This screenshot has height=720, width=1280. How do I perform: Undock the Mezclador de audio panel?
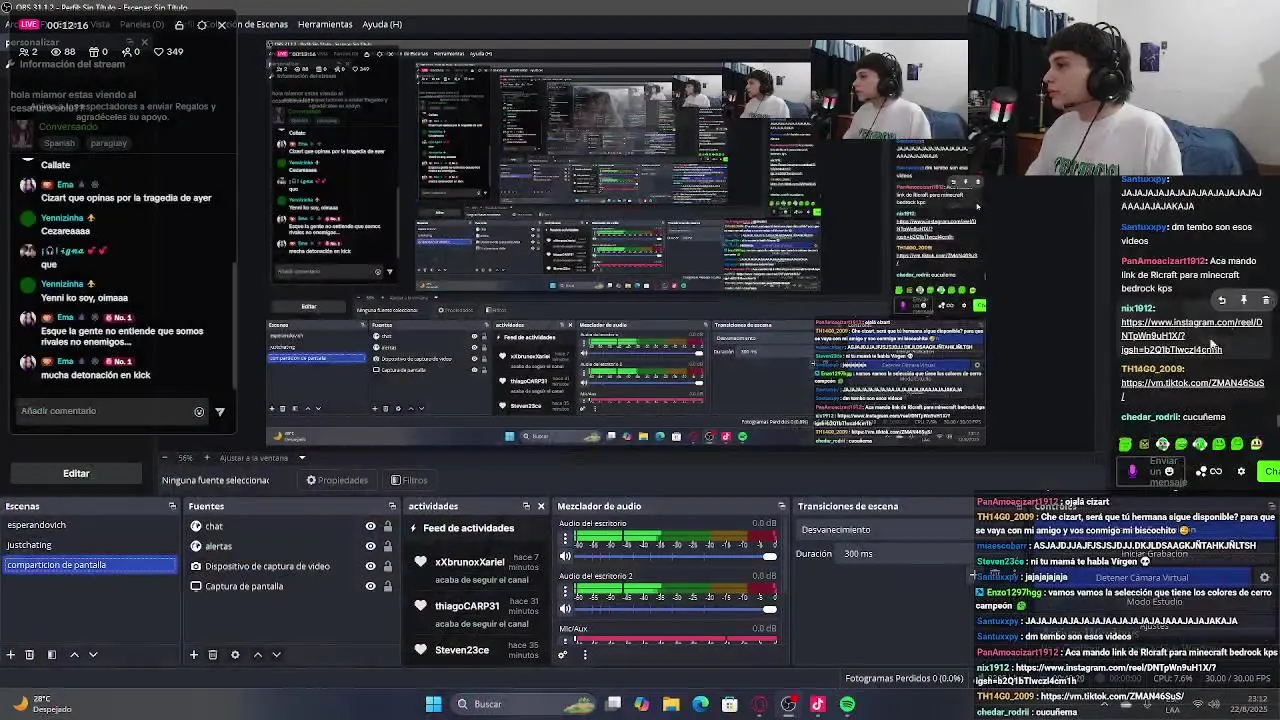[x=782, y=506]
